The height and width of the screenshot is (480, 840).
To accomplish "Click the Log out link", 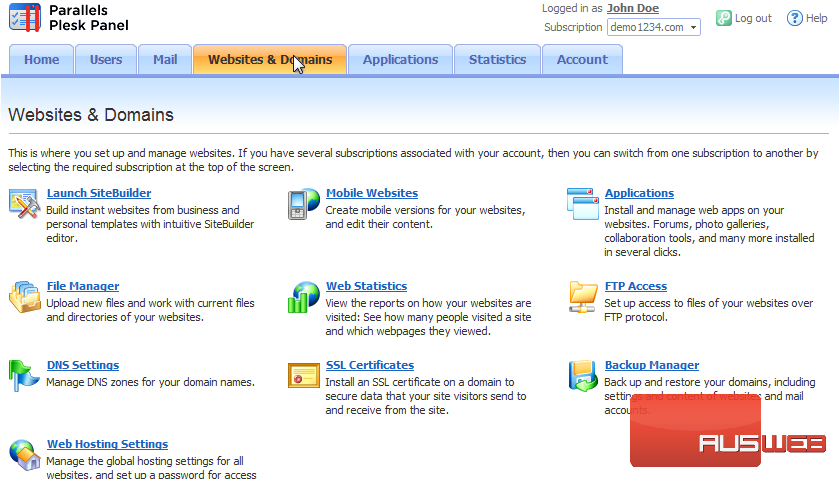I will [753, 18].
